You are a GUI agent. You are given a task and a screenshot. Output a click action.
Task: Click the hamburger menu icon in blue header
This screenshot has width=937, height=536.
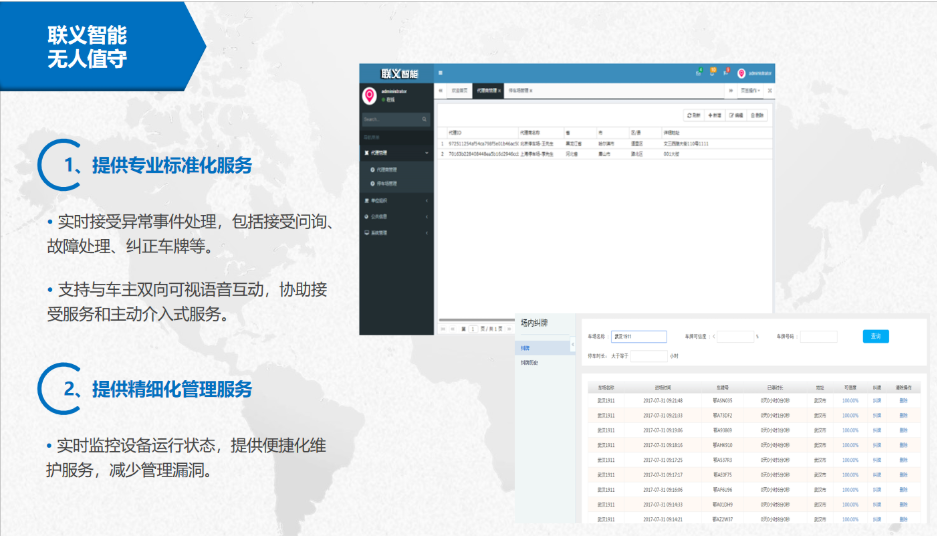coord(440,73)
